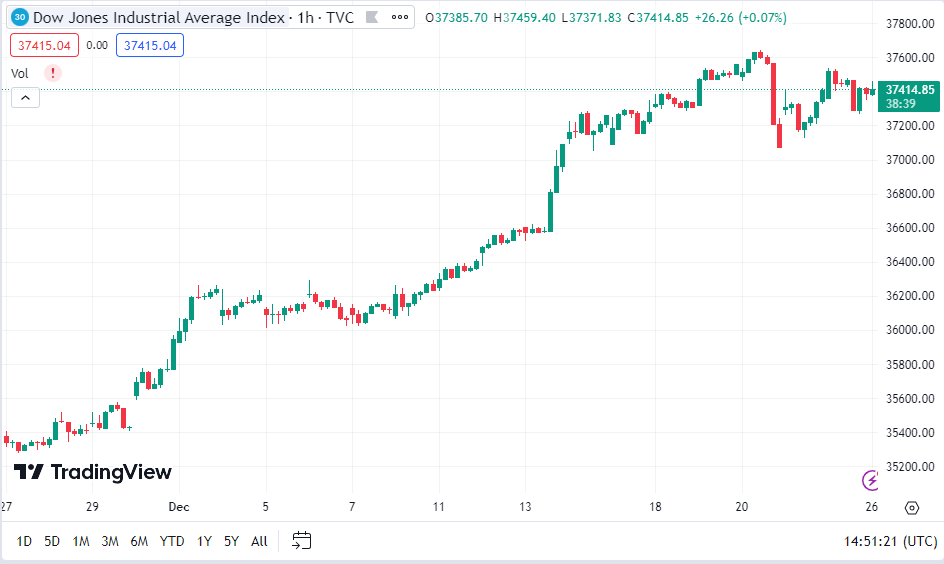The width and height of the screenshot is (944, 564).
Task: Open the go-to-date calendar icon
Action: click(302, 541)
